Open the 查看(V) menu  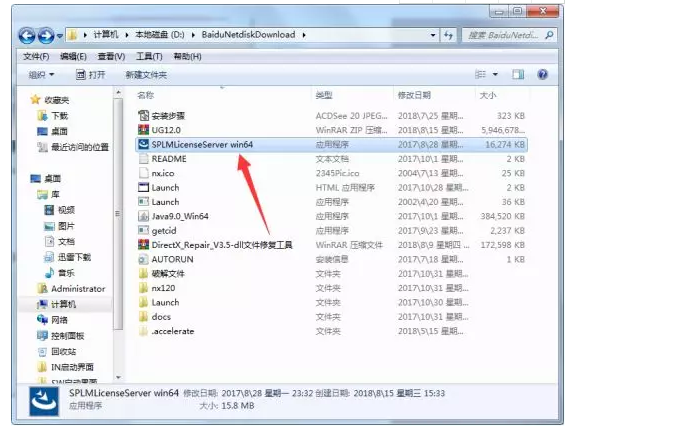[x=111, y=56]
